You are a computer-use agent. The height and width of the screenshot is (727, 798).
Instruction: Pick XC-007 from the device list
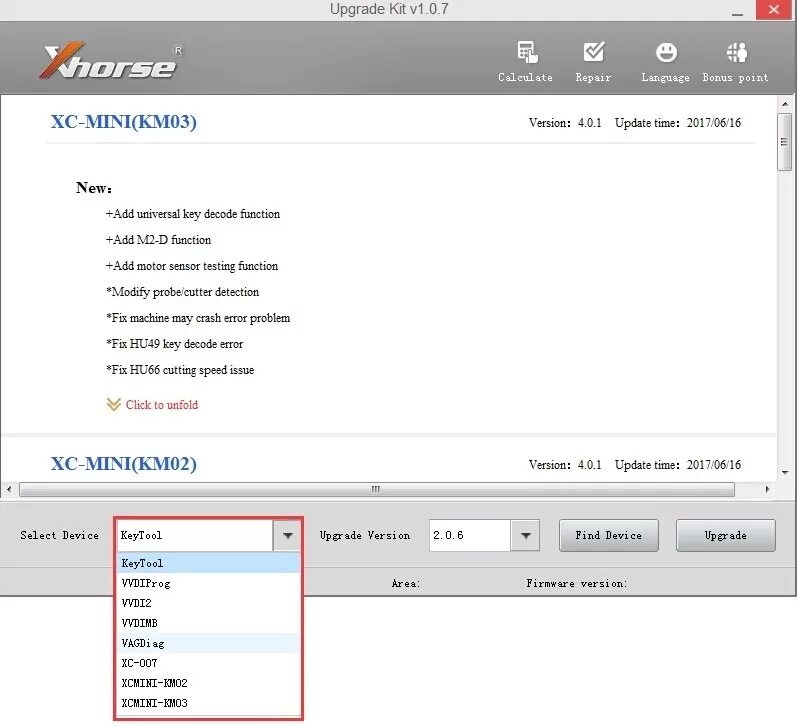coord(208,663)
